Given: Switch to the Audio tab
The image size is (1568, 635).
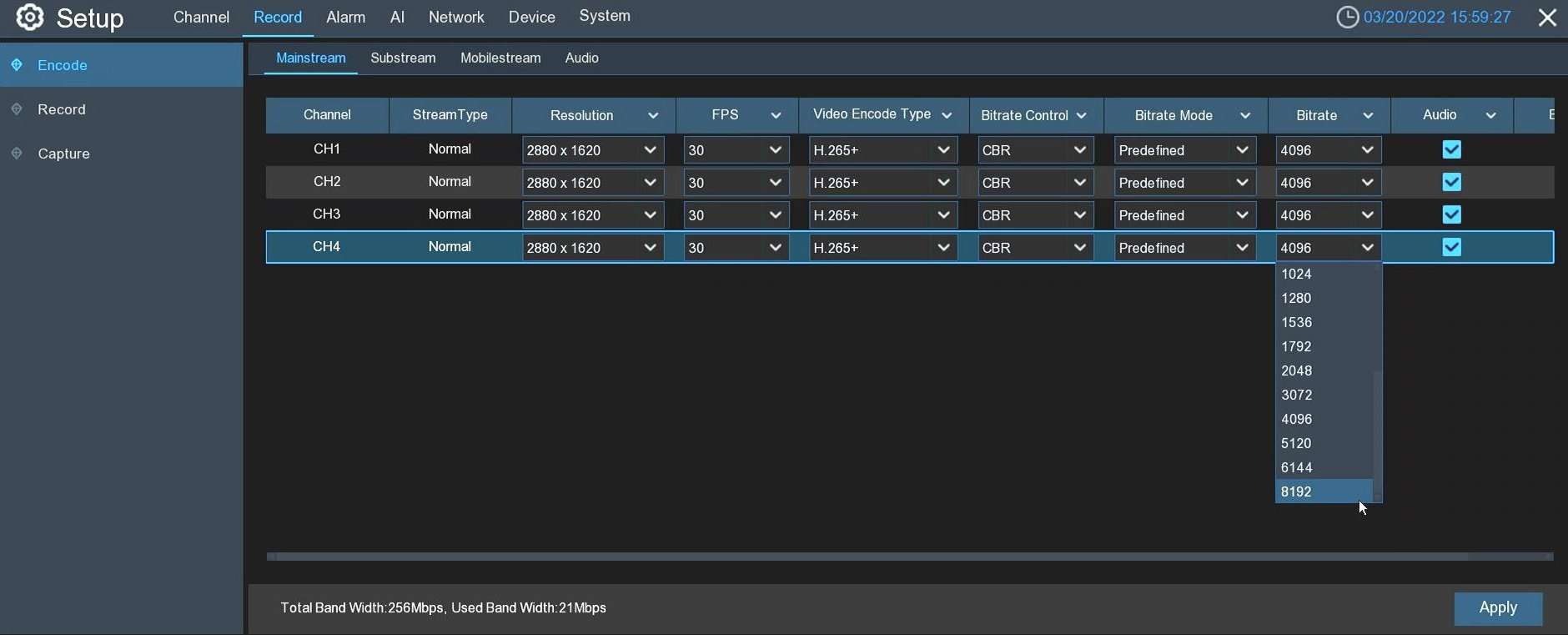Looking at the screenshot, I should (x=581, y=58).
